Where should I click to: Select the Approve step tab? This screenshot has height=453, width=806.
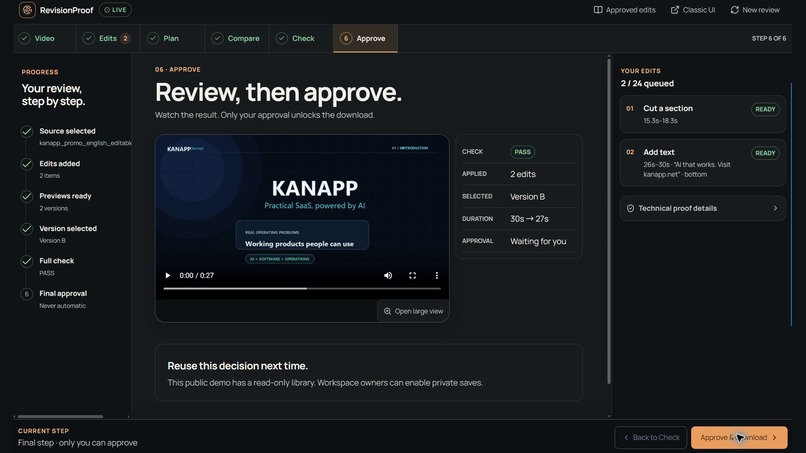tap(365, 39)
